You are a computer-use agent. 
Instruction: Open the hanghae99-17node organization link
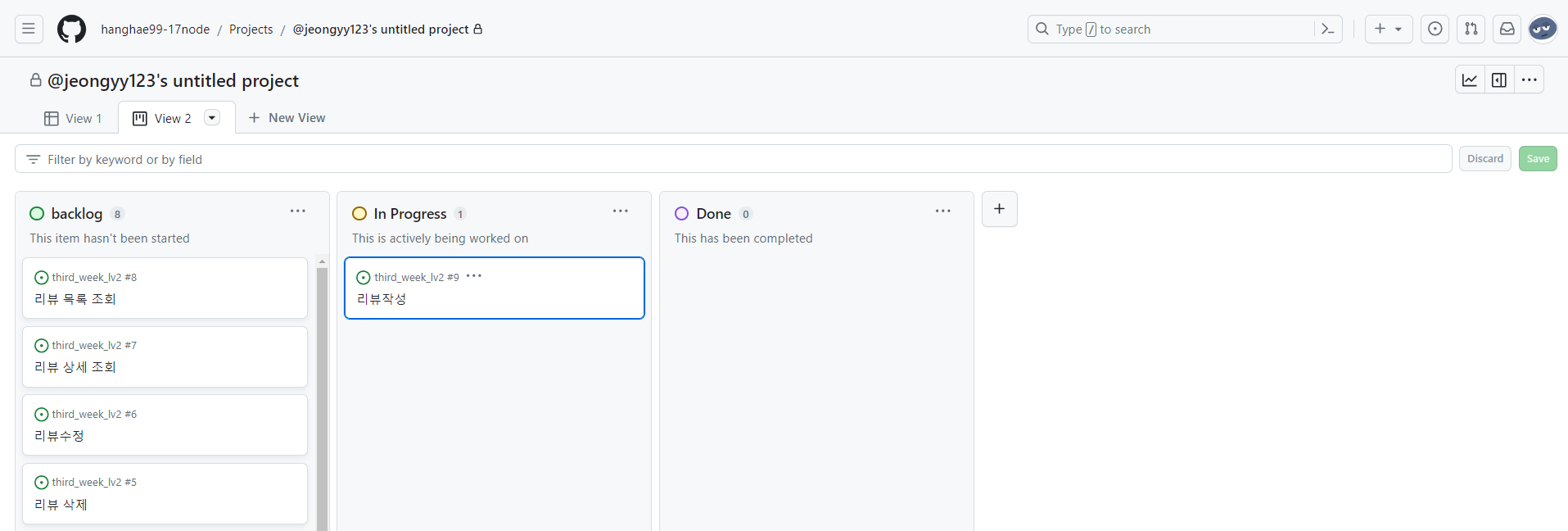click(156, 29)
